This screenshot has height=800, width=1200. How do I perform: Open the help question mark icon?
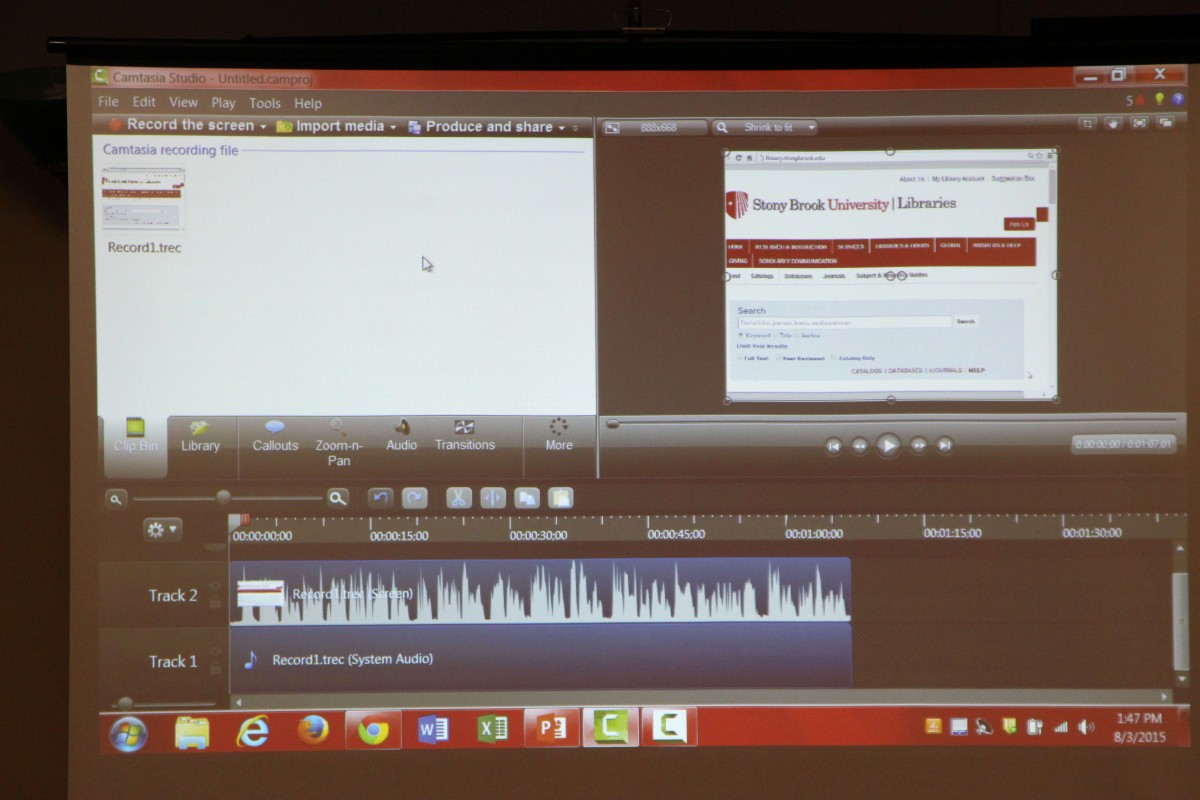[1178, 99]
